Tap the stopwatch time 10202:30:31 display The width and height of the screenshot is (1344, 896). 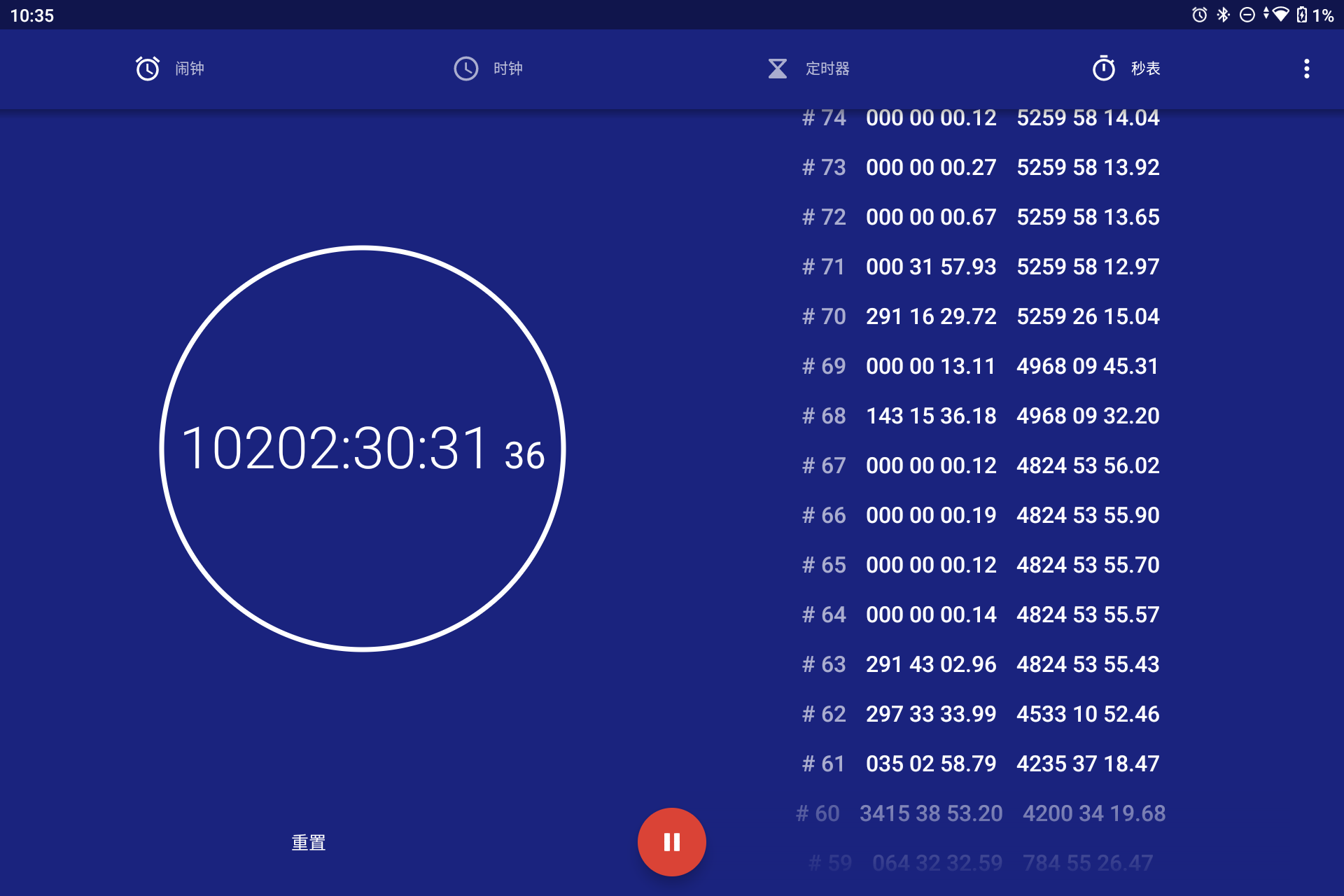tap(363, 449)
